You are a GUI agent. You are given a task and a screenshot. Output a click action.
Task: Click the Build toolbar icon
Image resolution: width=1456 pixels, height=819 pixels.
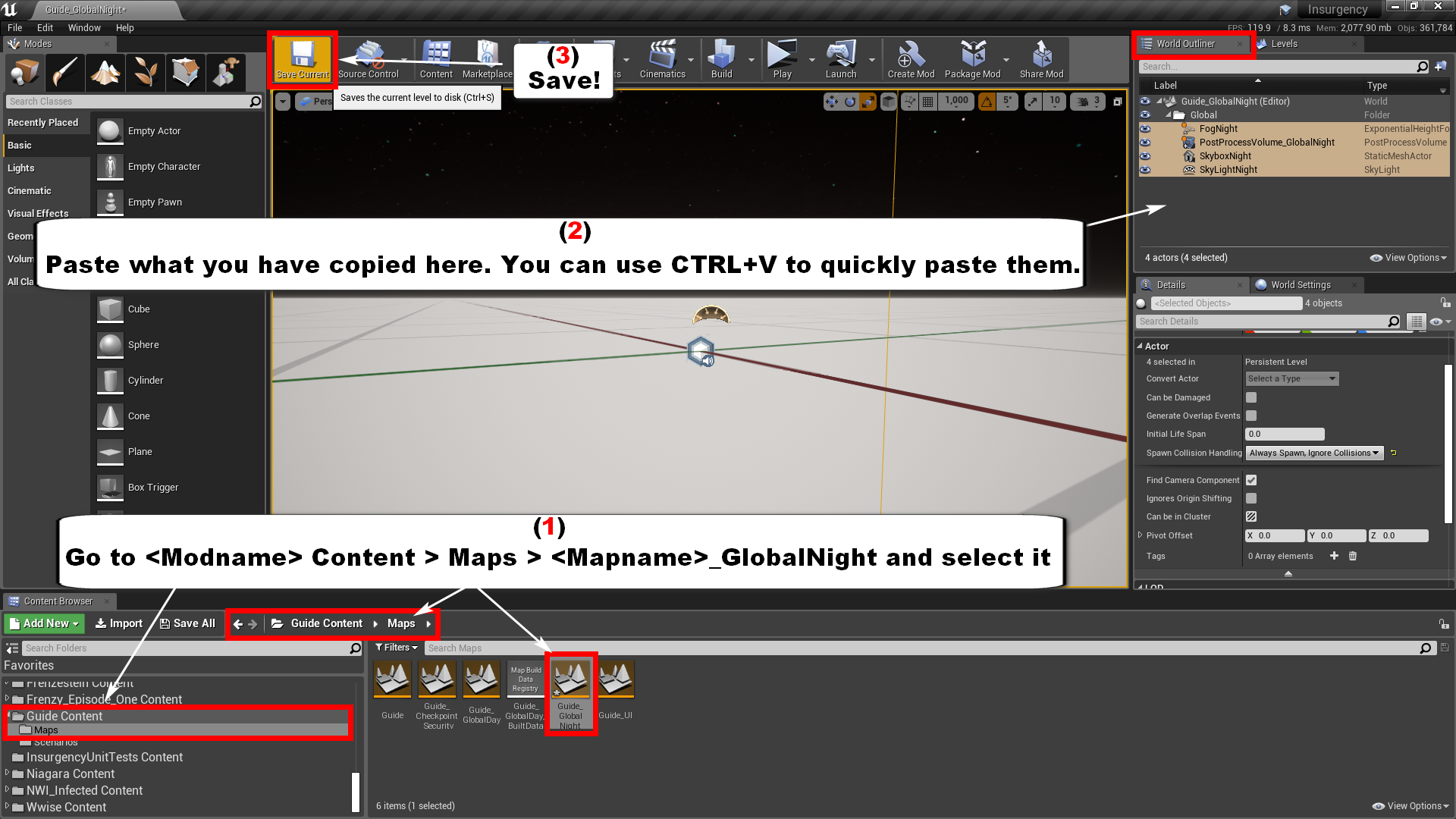[721, 59]
